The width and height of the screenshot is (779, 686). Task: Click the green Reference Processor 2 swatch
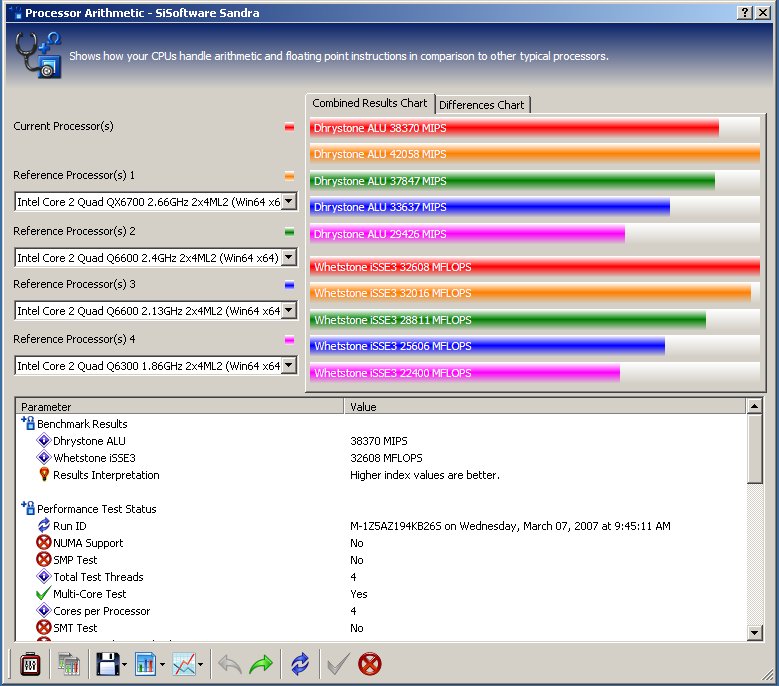(x=289, y=232)
